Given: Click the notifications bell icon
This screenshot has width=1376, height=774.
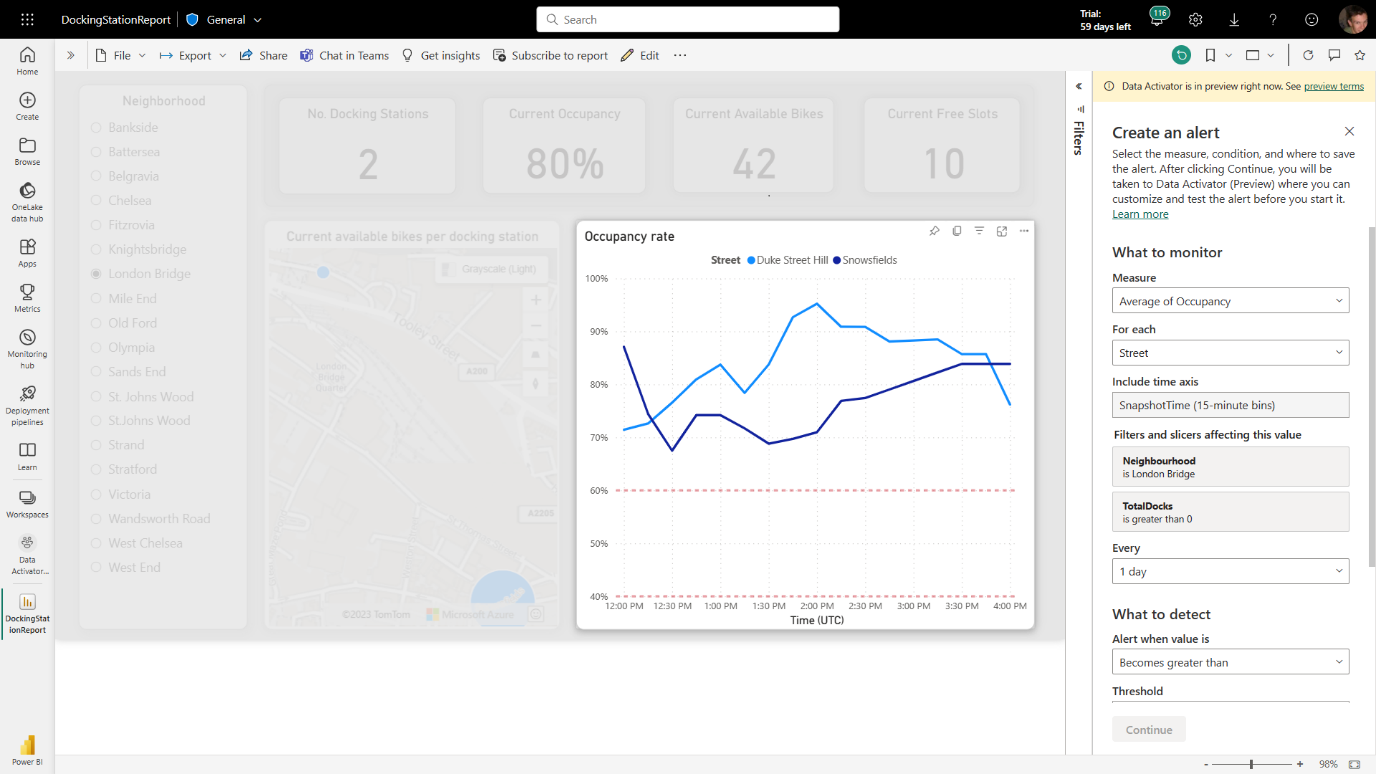Looking at the screenshot, I should tap(1157, 20).
